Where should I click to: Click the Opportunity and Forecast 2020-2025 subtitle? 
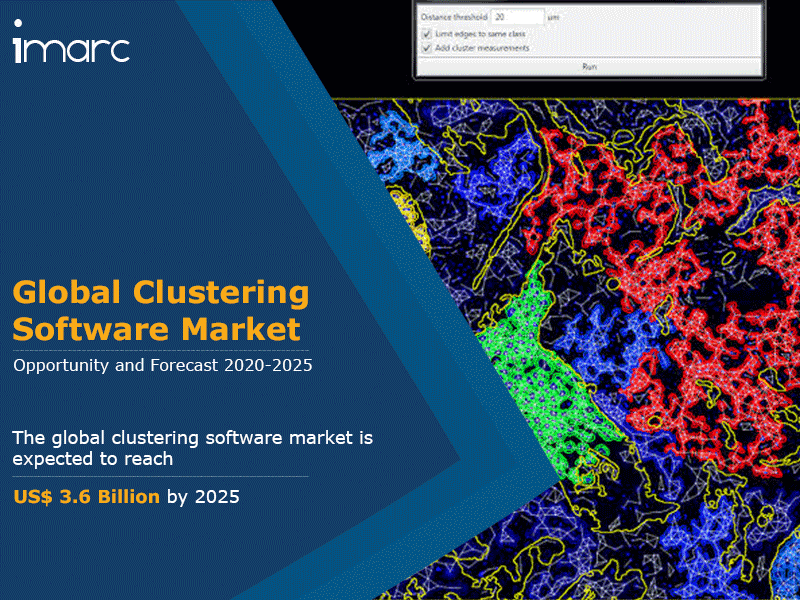[x=163, y=366]
